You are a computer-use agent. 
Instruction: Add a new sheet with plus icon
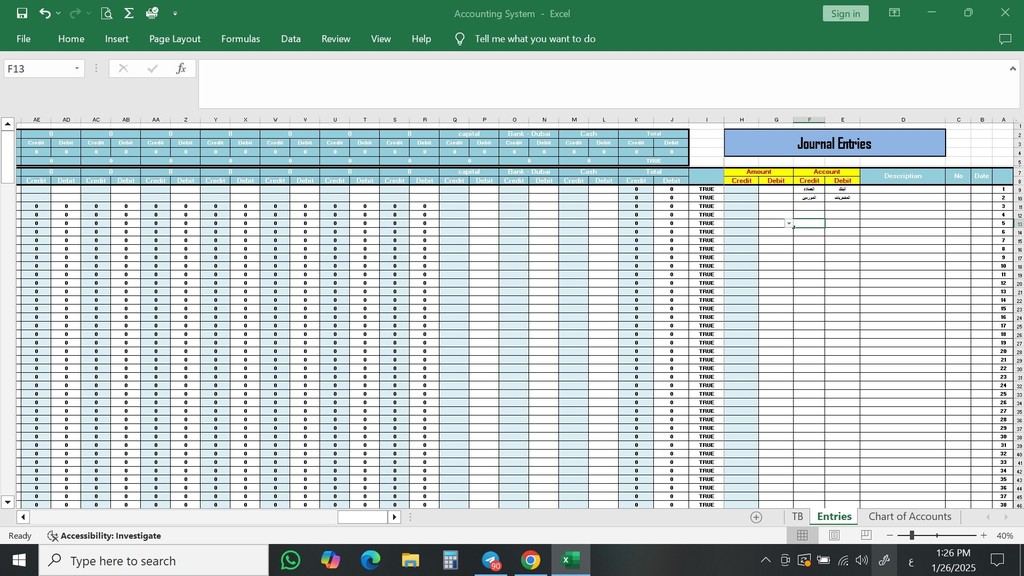tap(756, 517)
